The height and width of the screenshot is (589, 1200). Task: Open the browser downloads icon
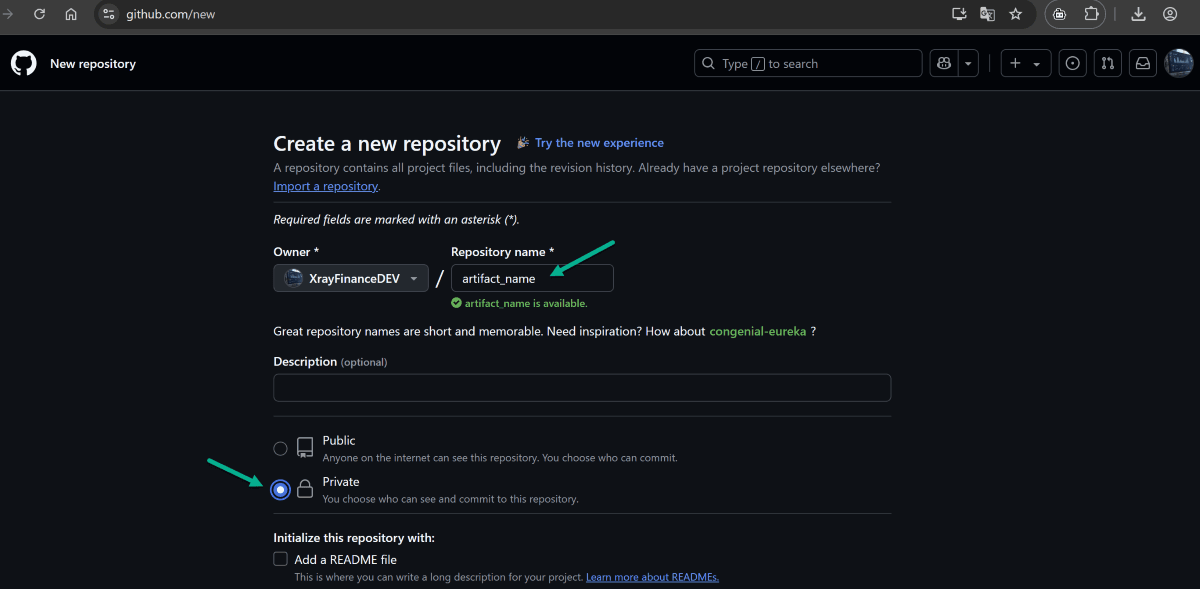[x=1138, y=14]
